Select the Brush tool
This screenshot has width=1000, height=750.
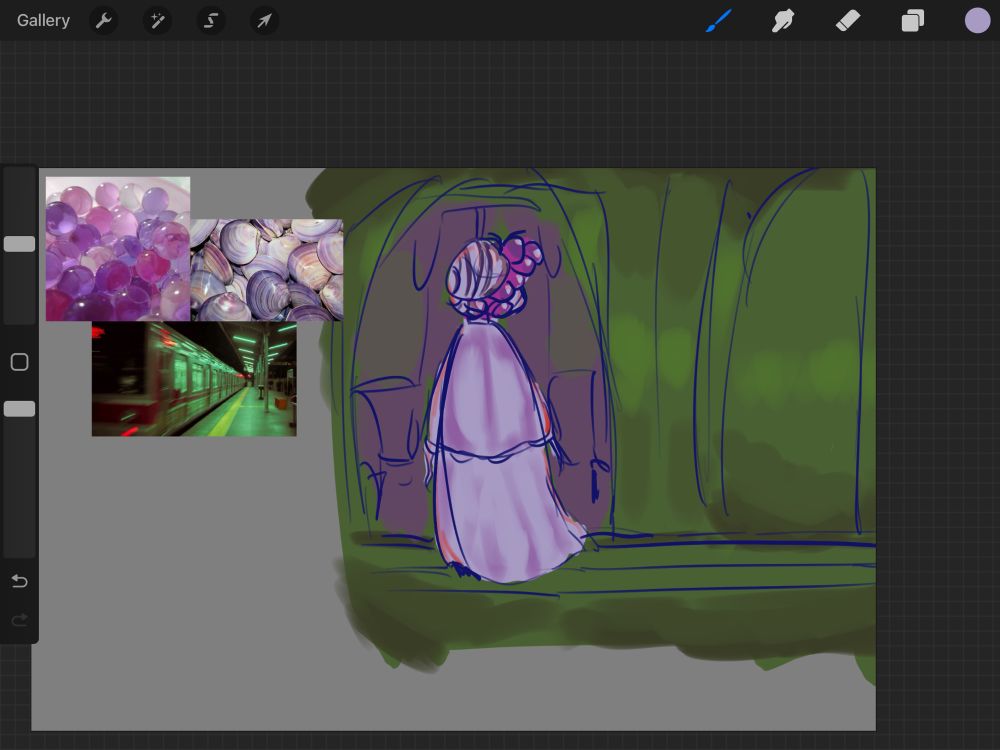point(719,20)
